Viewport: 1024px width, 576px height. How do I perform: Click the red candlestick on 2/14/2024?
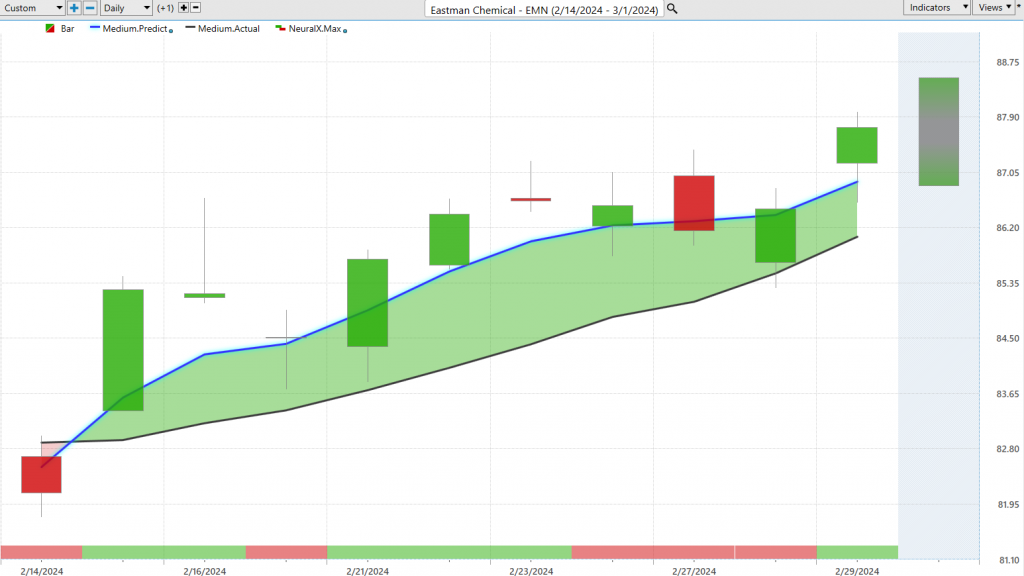click(x=41, y=475)
